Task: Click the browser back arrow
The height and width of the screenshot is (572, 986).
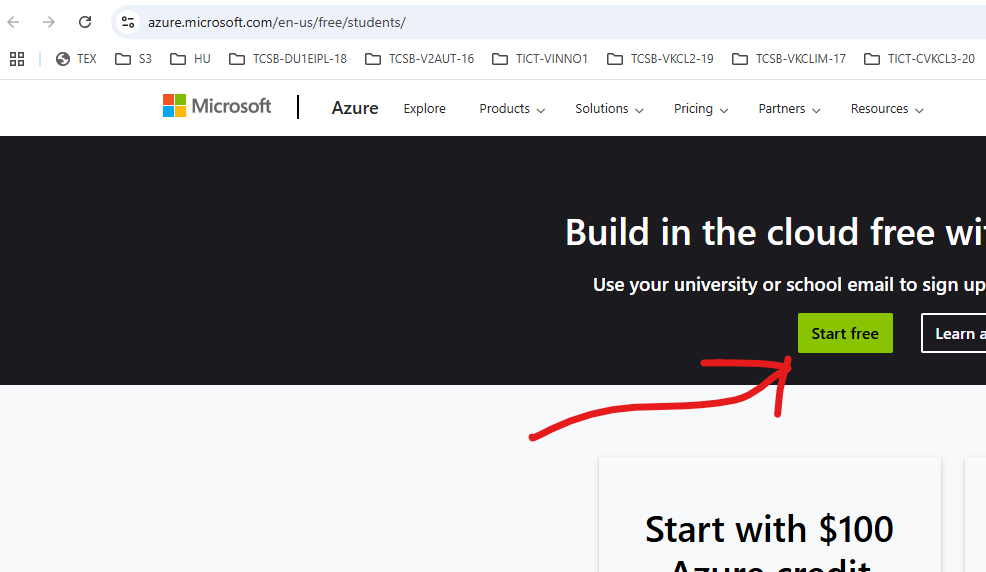Action: pos(14,22)
